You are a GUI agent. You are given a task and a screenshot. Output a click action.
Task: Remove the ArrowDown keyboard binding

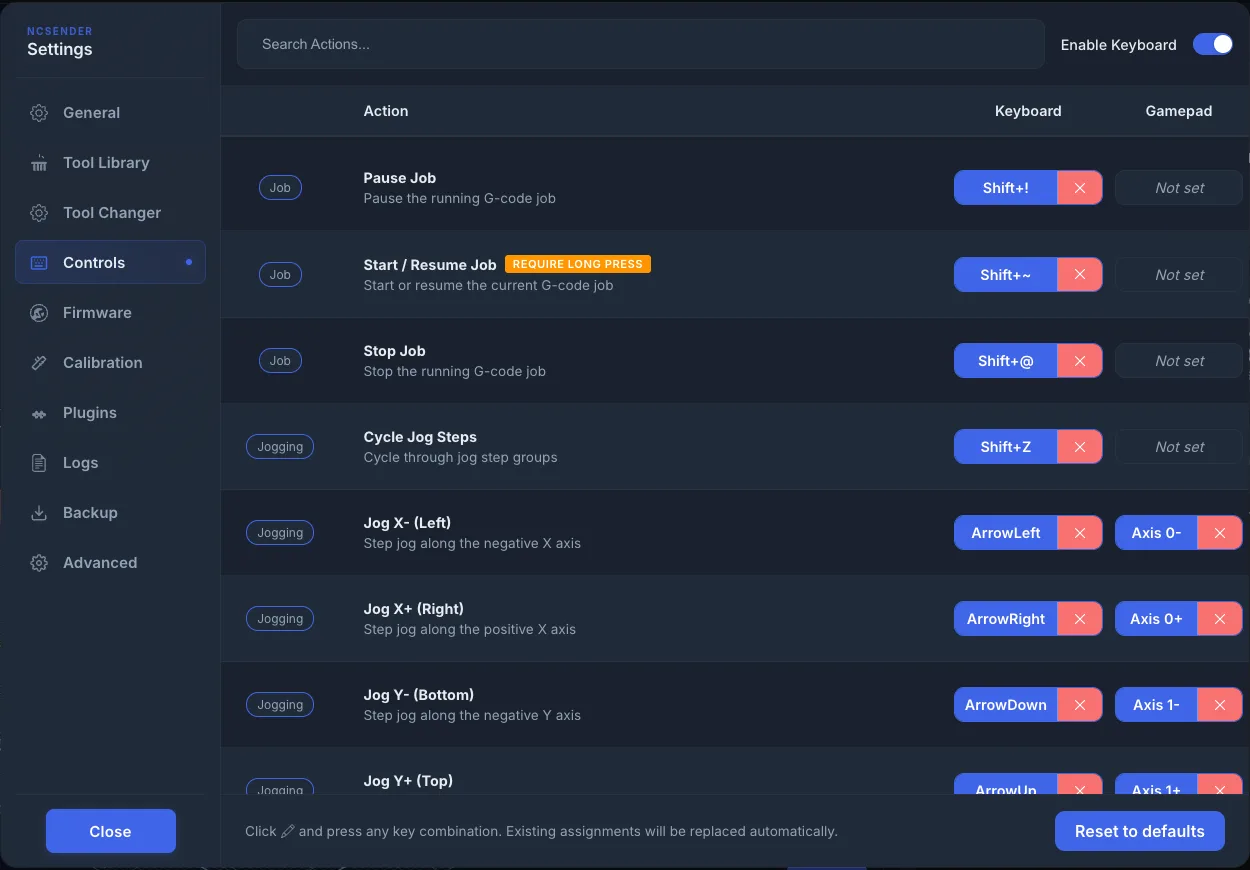(1079, 705)
